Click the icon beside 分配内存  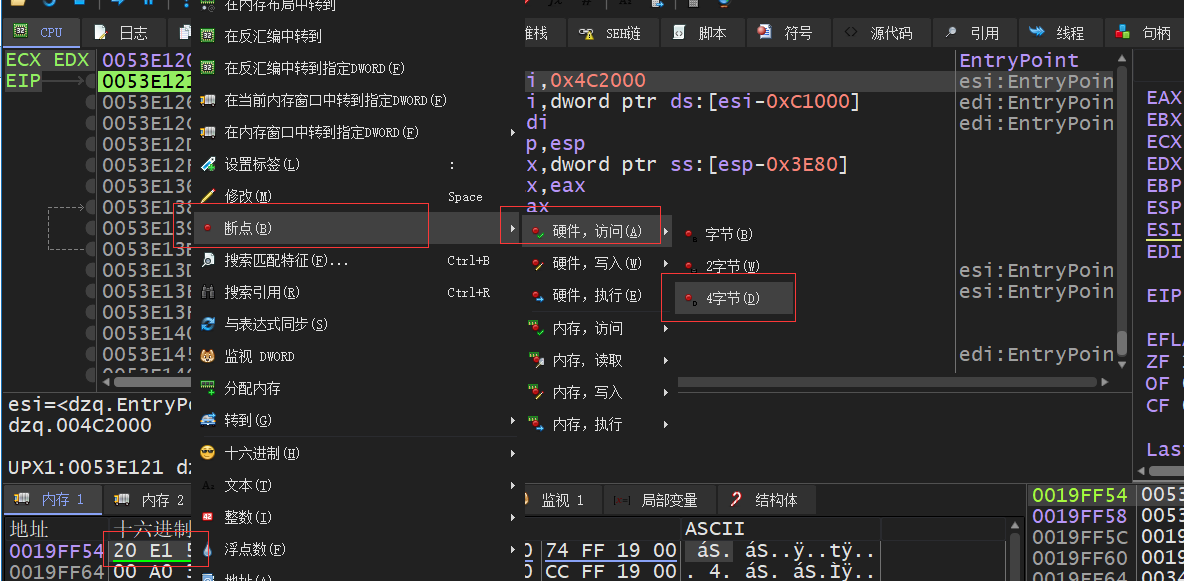[x=208, y=388]
